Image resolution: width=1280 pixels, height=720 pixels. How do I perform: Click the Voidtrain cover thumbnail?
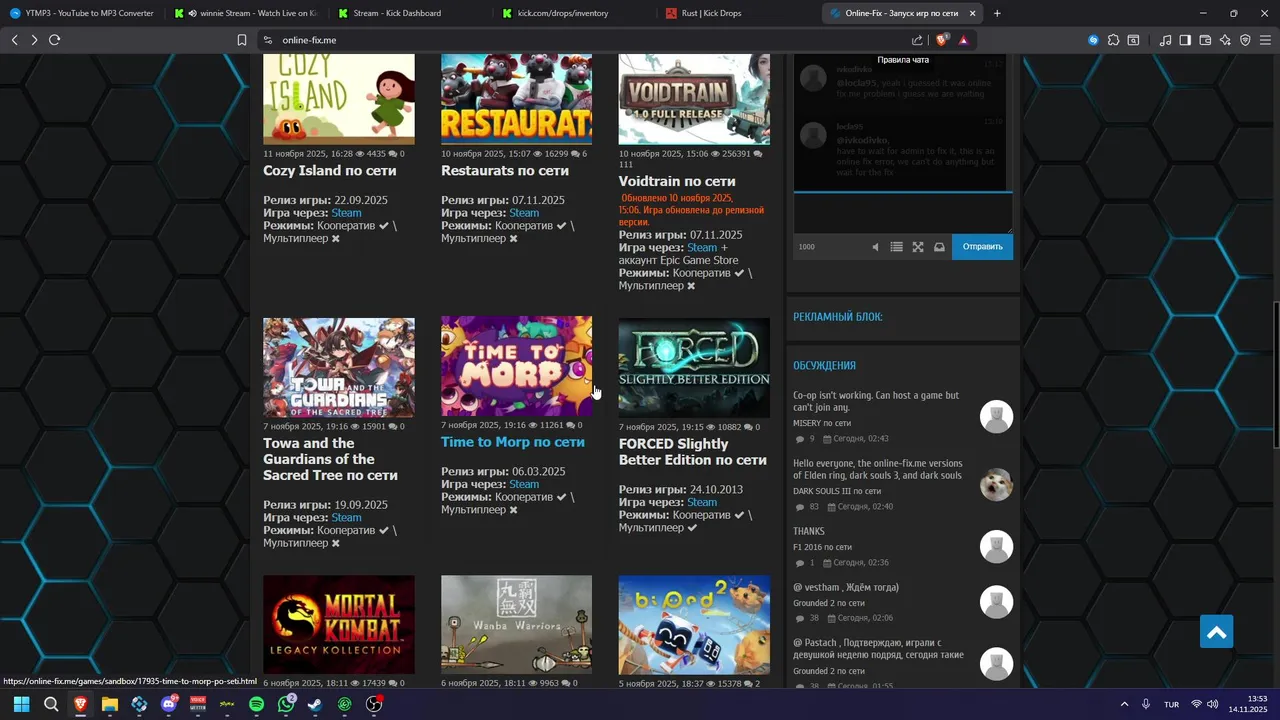point(694,99)
